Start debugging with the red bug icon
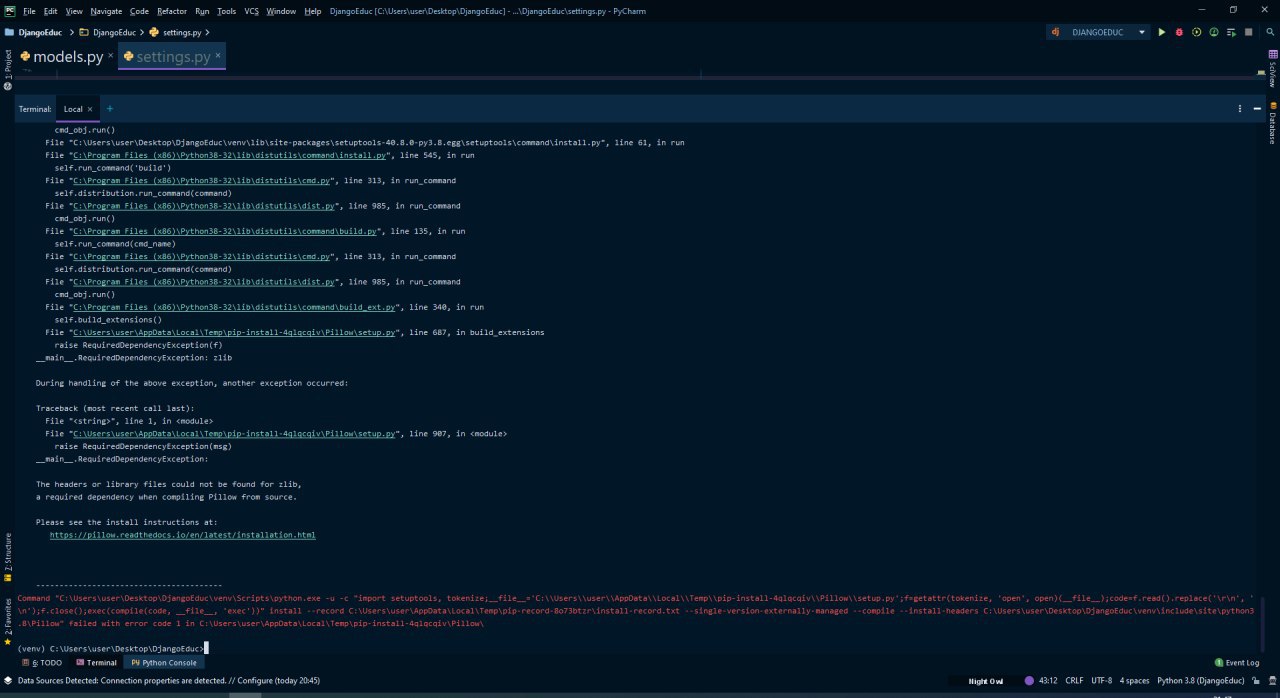Image resolution: width=1280 pixels, height=698 pixels. [1179, 32]
